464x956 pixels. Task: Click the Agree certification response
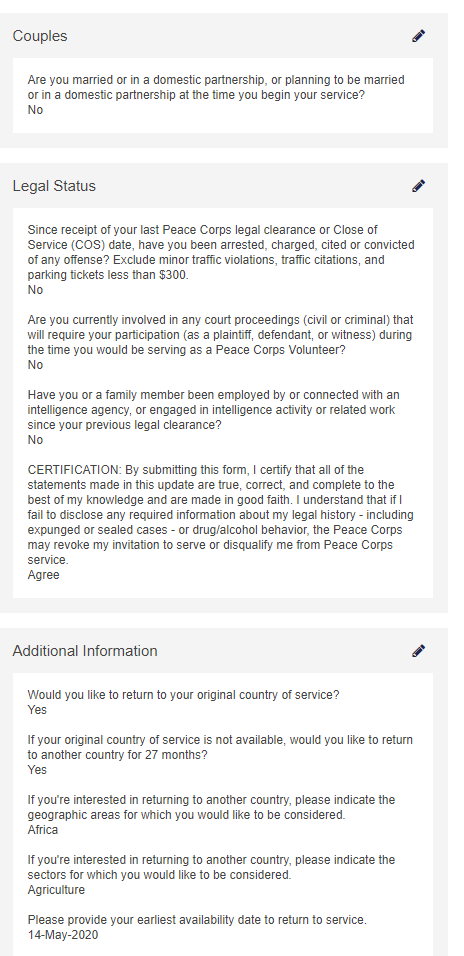click(43, 574)
